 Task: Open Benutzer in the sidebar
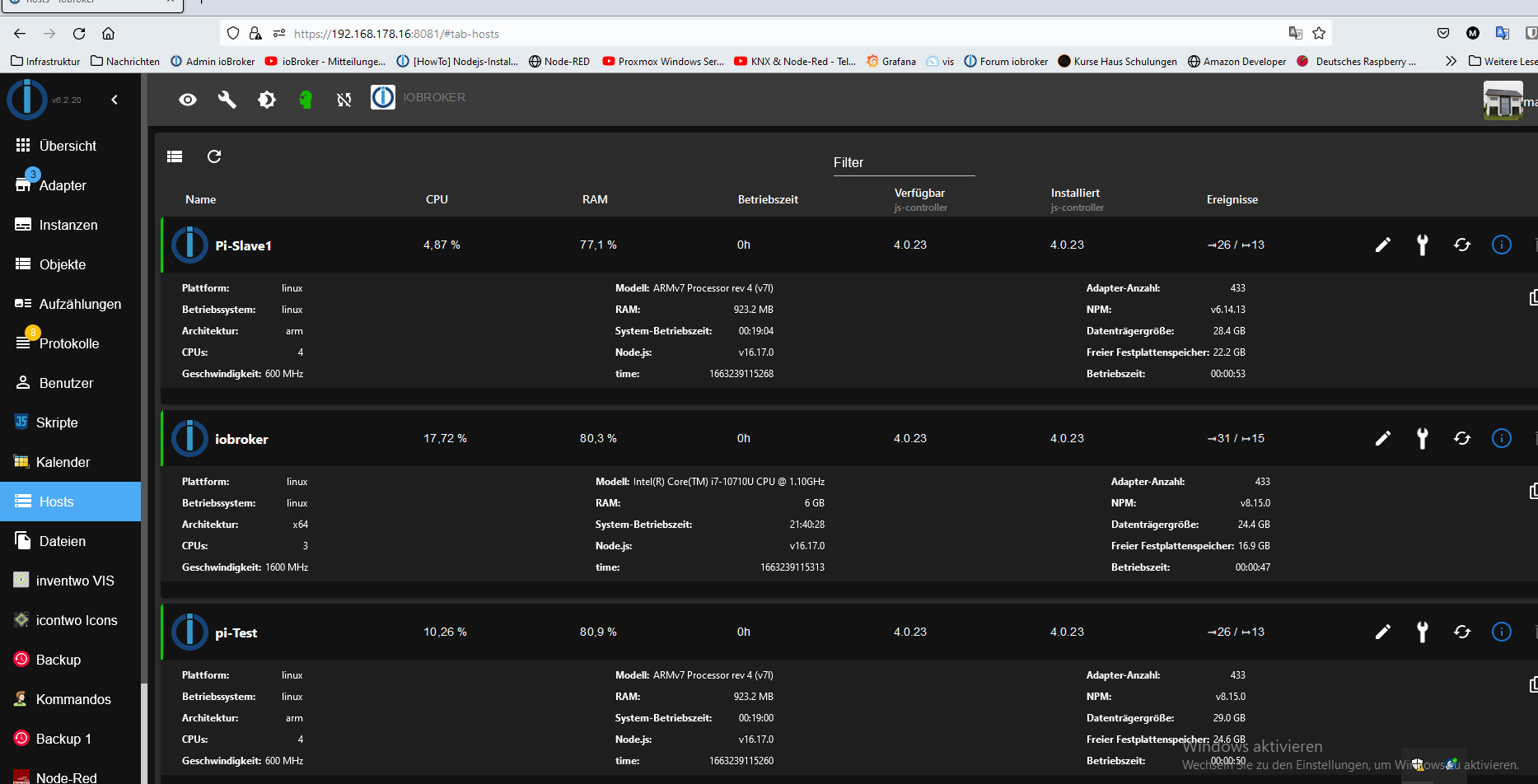point(70,383)
